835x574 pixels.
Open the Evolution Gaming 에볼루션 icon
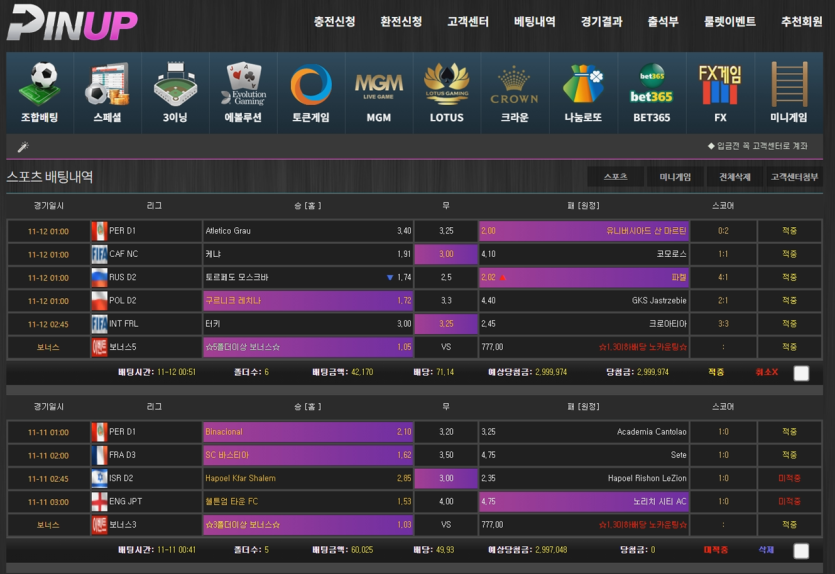(243, 84)
